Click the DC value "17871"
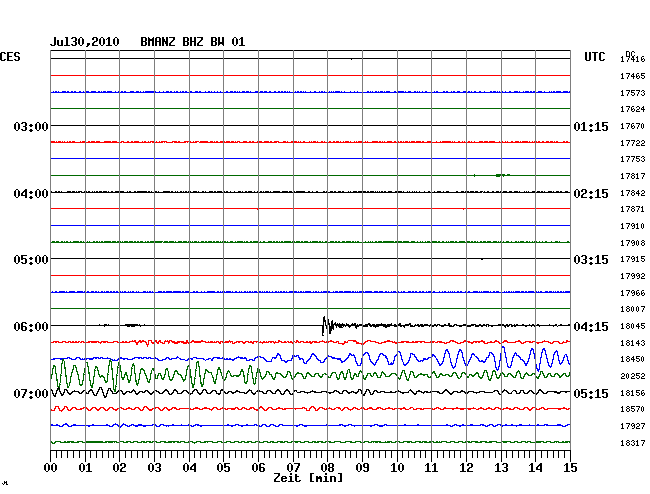The image size is (650, 494). (x=633, y=209)
